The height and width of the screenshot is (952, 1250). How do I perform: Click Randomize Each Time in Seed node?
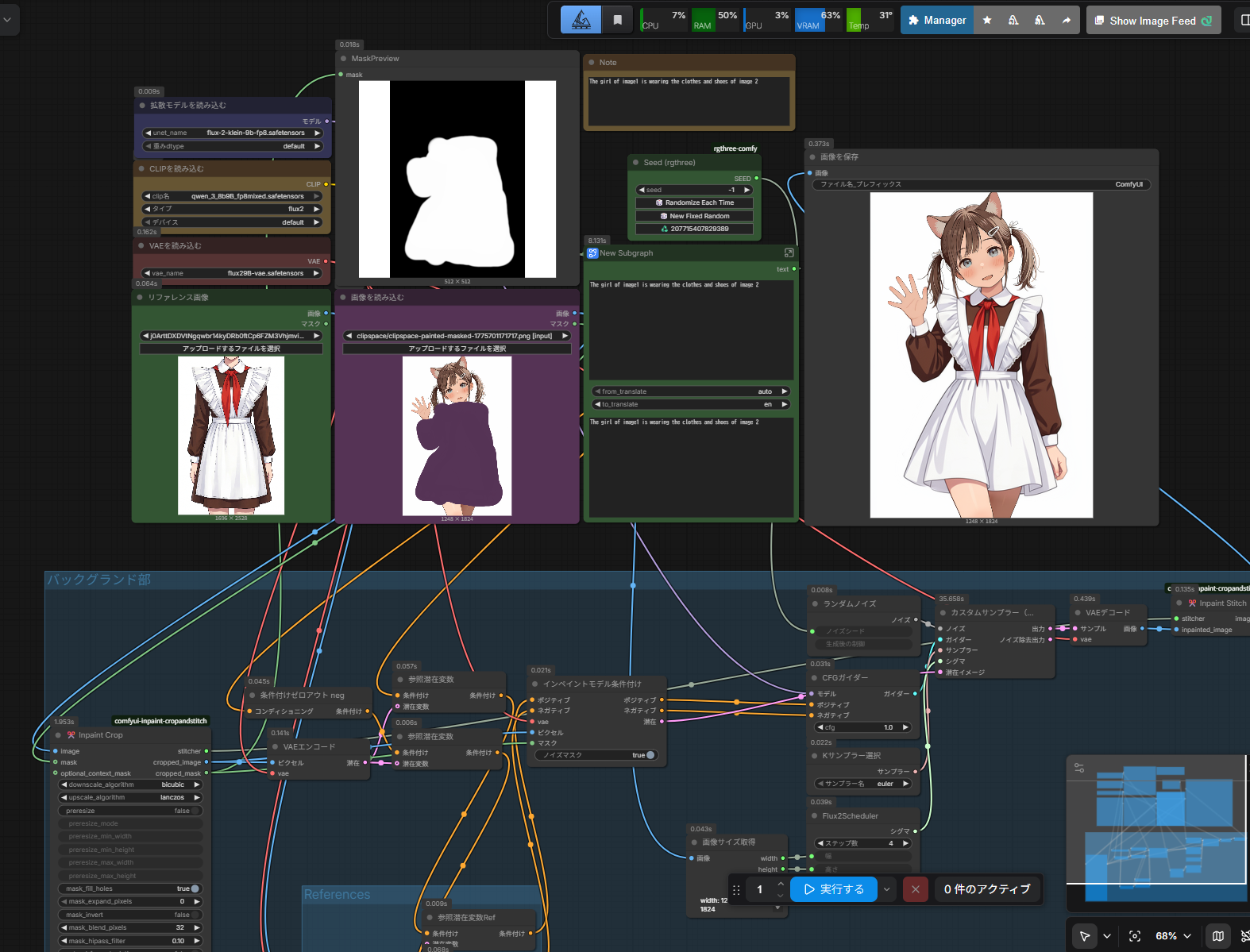[695, 202]
